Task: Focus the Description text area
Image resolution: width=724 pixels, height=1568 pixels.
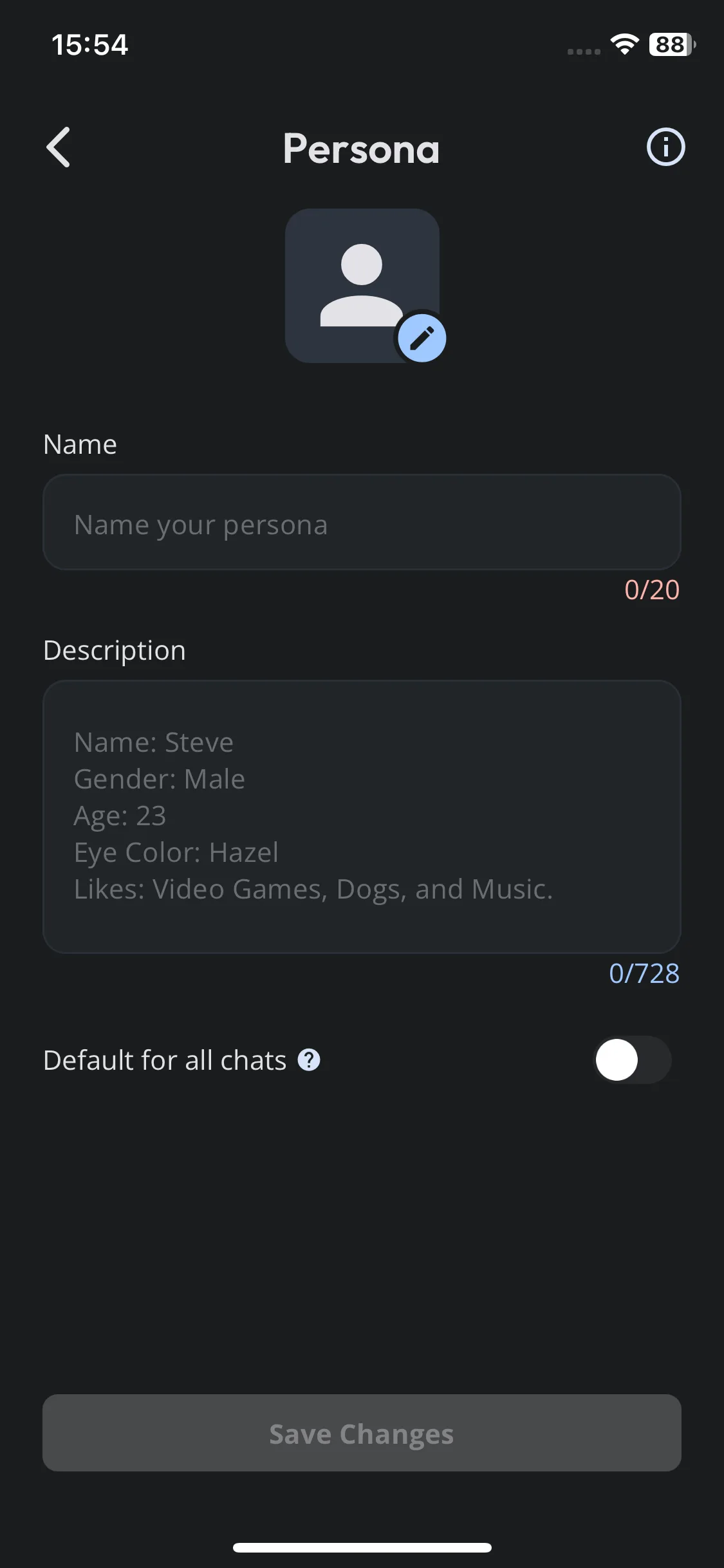Action: pyautogui.click(x=362, y=816)
